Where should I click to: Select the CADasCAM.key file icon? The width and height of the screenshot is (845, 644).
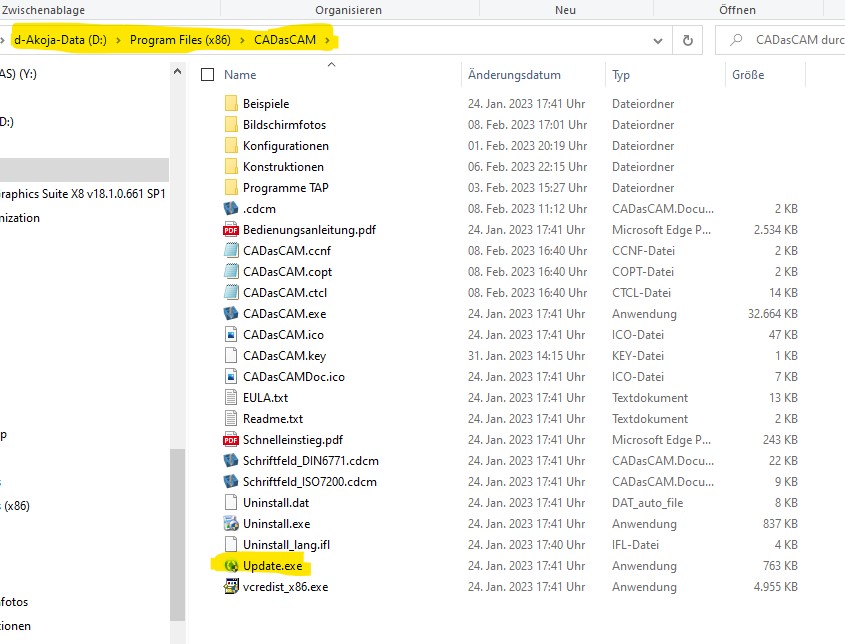point(231,356)
